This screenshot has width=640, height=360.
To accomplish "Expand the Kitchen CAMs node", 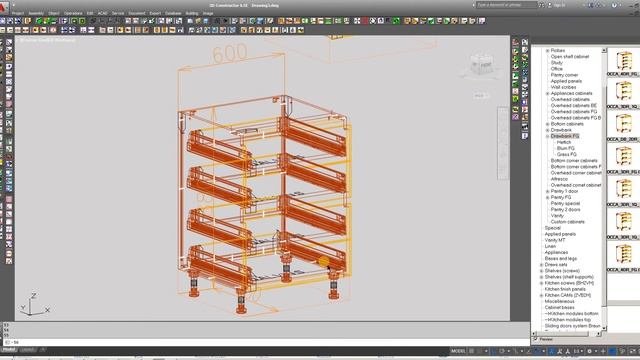I will coord(542,296).
